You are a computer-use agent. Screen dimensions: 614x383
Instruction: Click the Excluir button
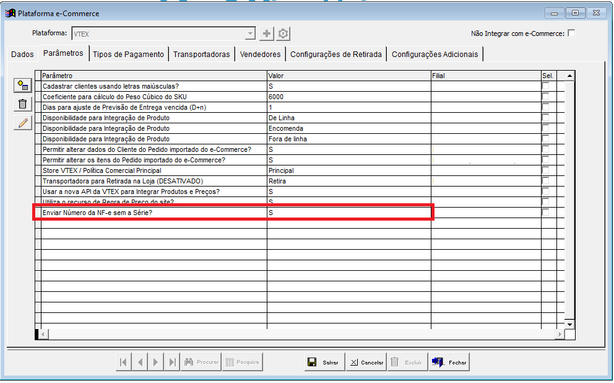click(408, 362)
